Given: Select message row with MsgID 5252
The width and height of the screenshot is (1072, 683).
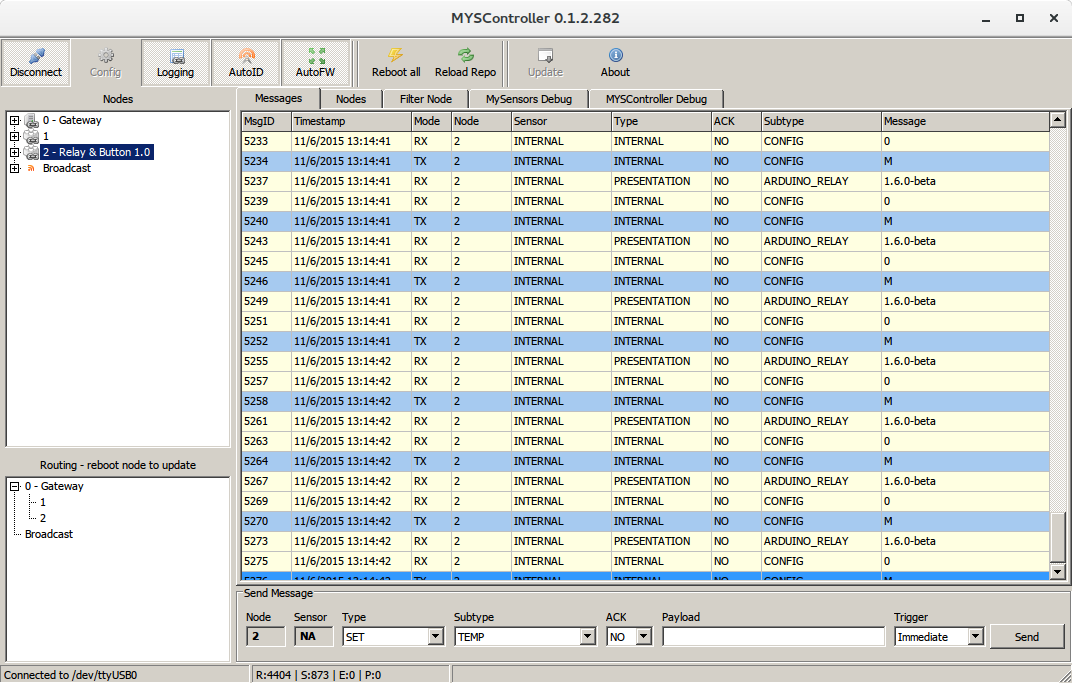Looking at the screenshot, I should (x=645, y=341).
